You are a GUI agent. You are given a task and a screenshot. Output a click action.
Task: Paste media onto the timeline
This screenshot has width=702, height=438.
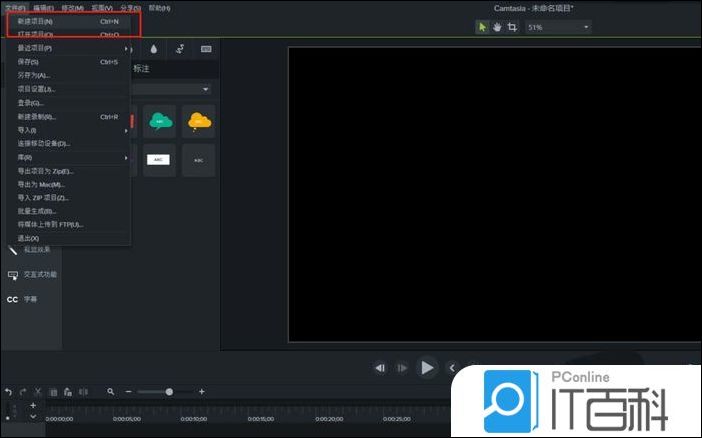coord(68,392)
